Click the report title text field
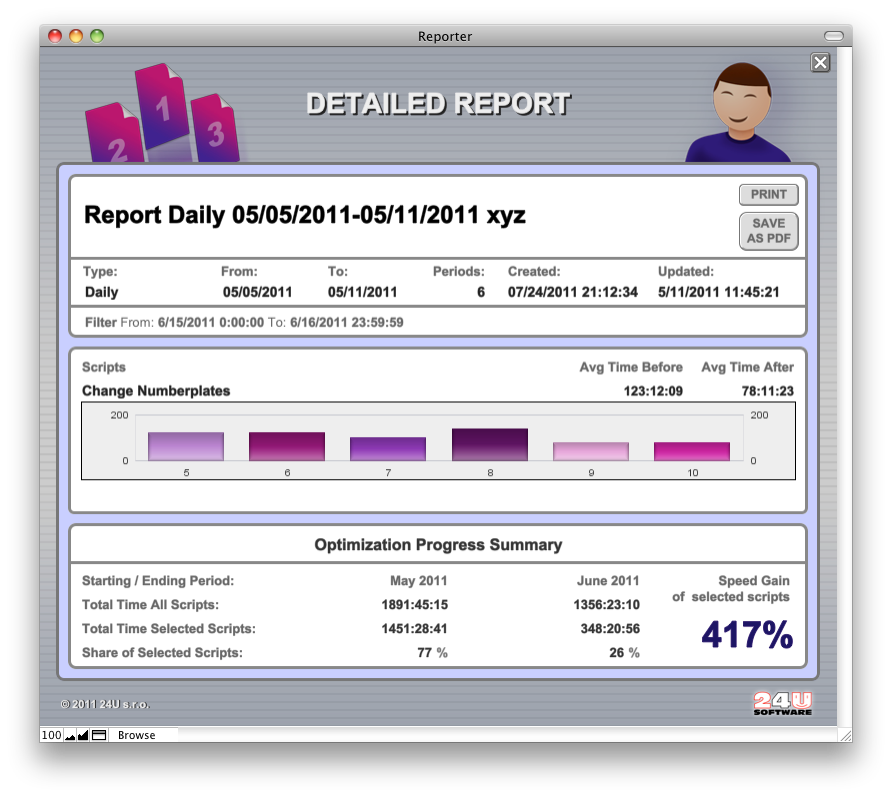 point(305,215)
